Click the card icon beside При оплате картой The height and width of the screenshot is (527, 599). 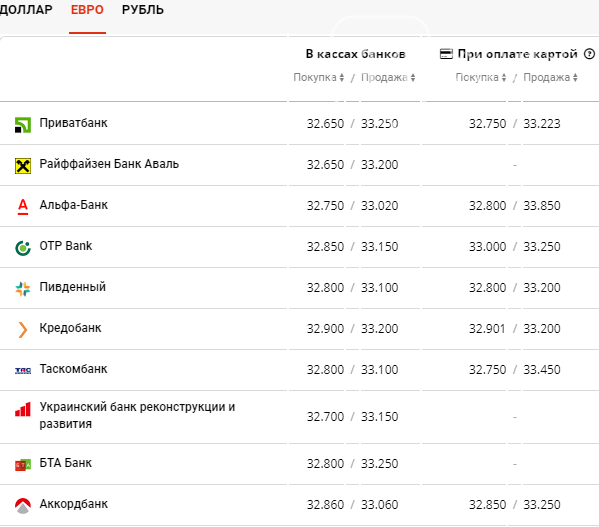coord(446,54)
